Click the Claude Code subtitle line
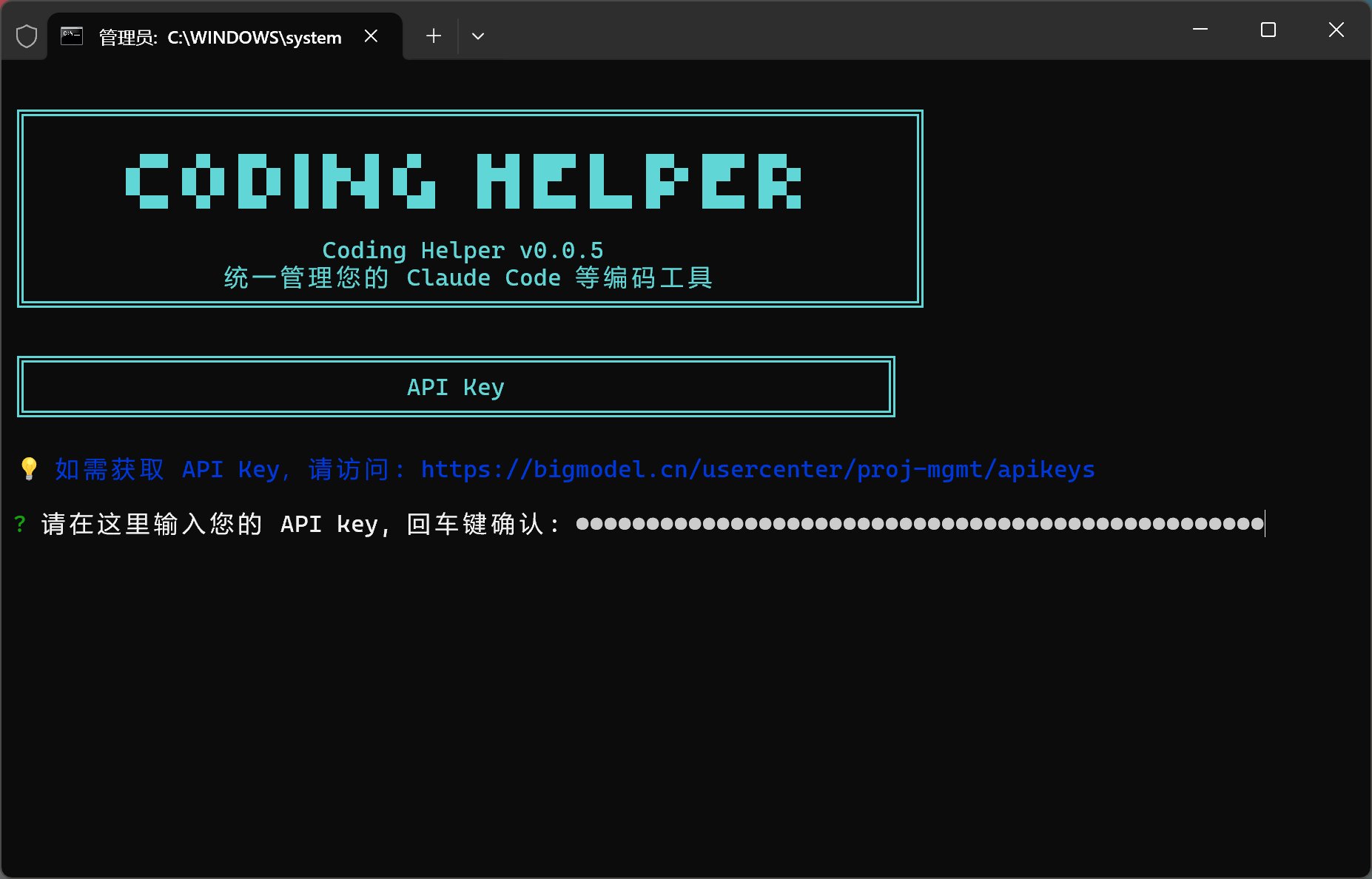1372x879 pixels. (x=468, y=278)
